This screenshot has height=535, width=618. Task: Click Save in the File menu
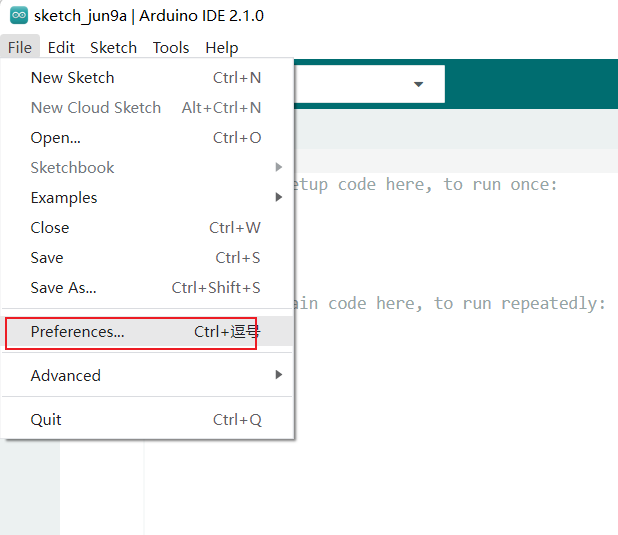47,258
